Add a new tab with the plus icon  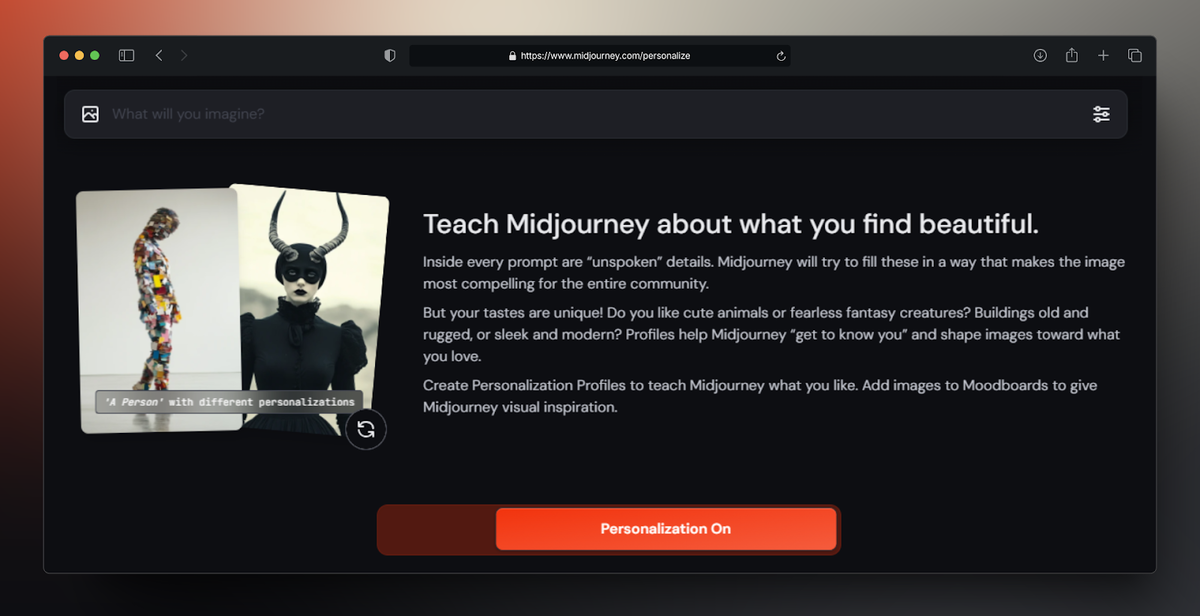click(1104, 56)
